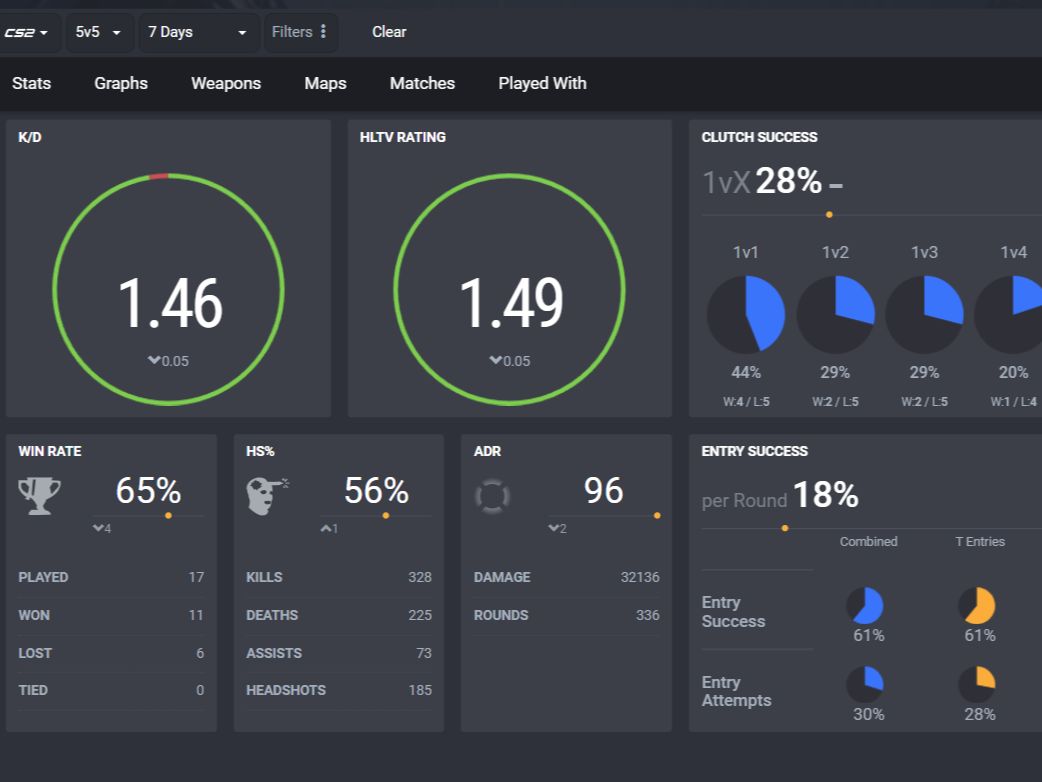1042x782 pixels.
Task: Click the 1v1 clutch pie chart
Action: click(746, 314)
